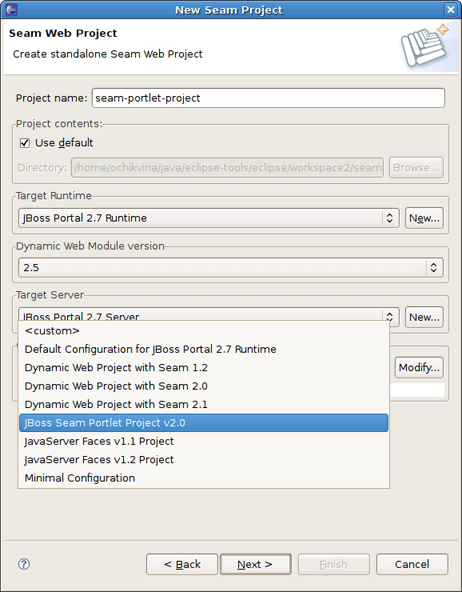Expand the Dynamic Web Module version combo
The height and width of the screenshot is (592, 462).
[x=434, y=267]
